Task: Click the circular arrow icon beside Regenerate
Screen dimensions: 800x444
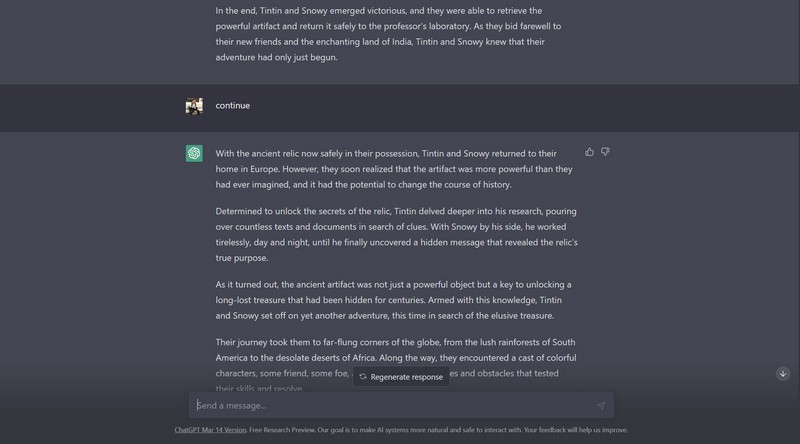Action: pos(363,377)
